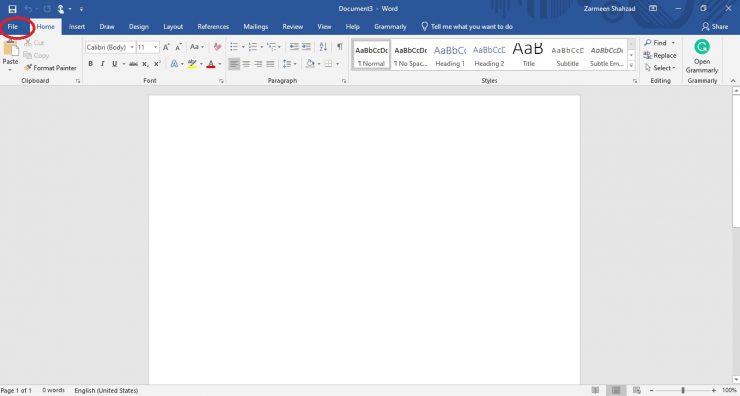Apply the Heading 1 style

[450, 55]
